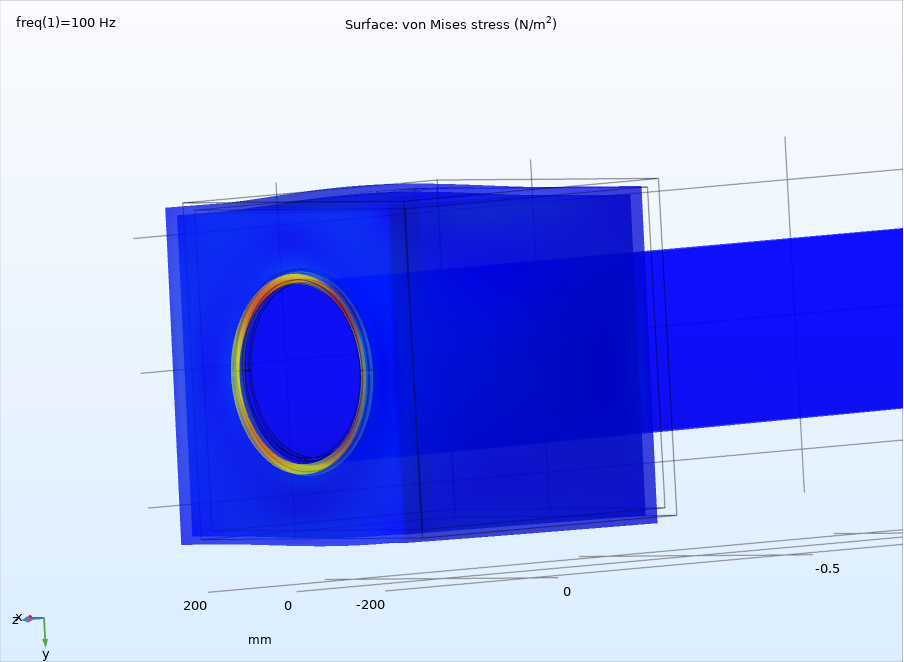Viewport: 904px width, 662px height.
Task: Click the axis tick label '-0.5'
Action: point(827,569)
